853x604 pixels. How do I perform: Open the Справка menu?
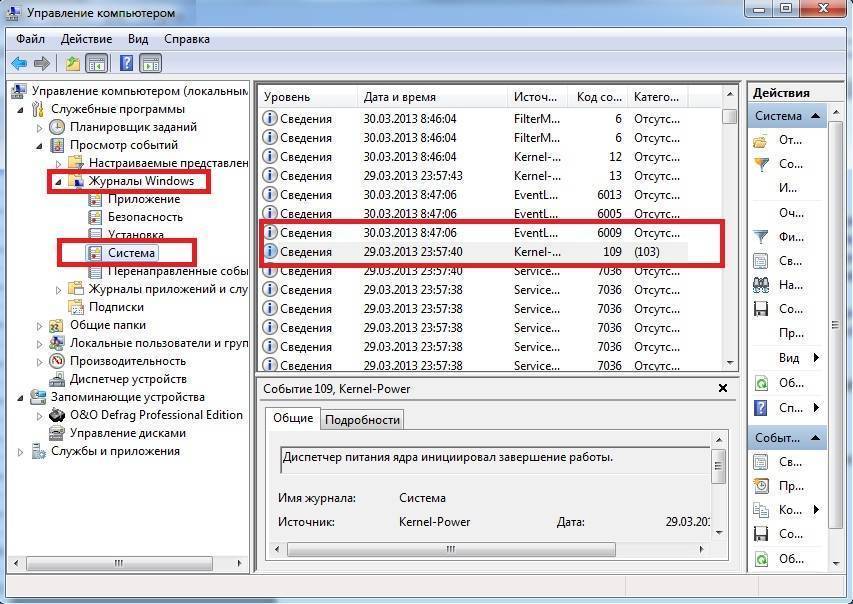[x=186, y=39]
